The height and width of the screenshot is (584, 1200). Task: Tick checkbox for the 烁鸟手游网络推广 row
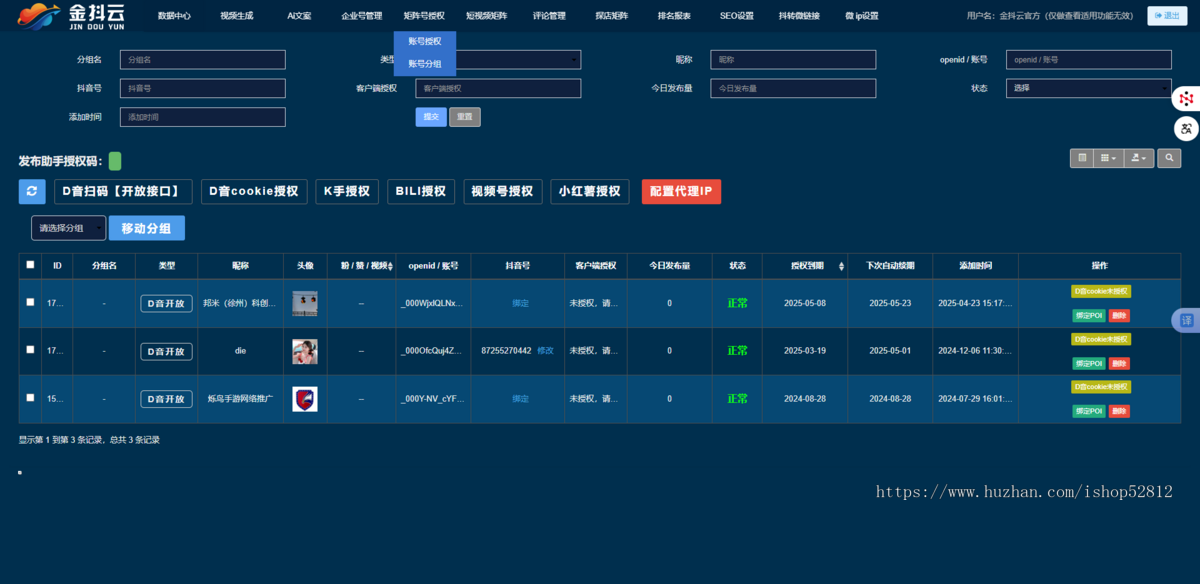(x=30, y=398)
